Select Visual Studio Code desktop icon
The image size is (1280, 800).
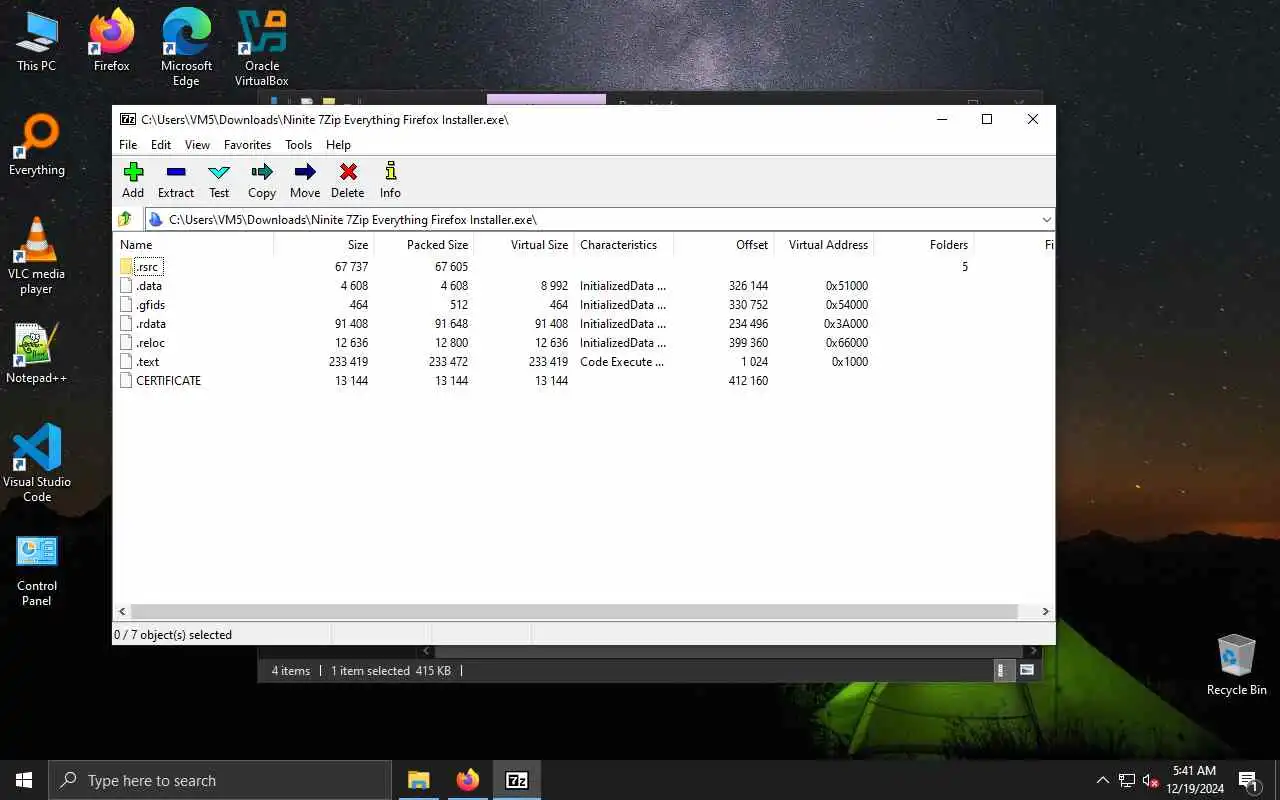pos(37,463)
